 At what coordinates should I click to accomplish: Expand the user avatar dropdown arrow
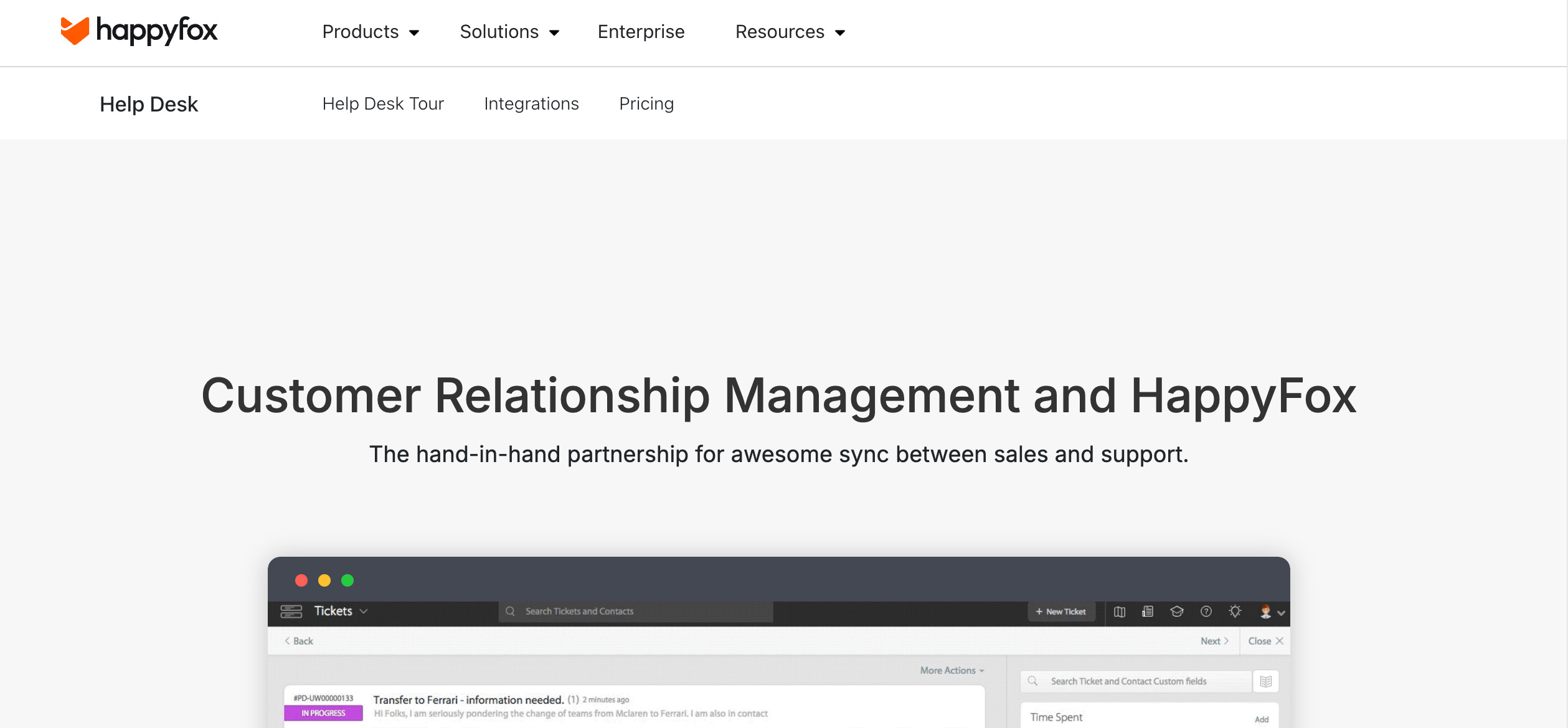(x=1282, y=613)
